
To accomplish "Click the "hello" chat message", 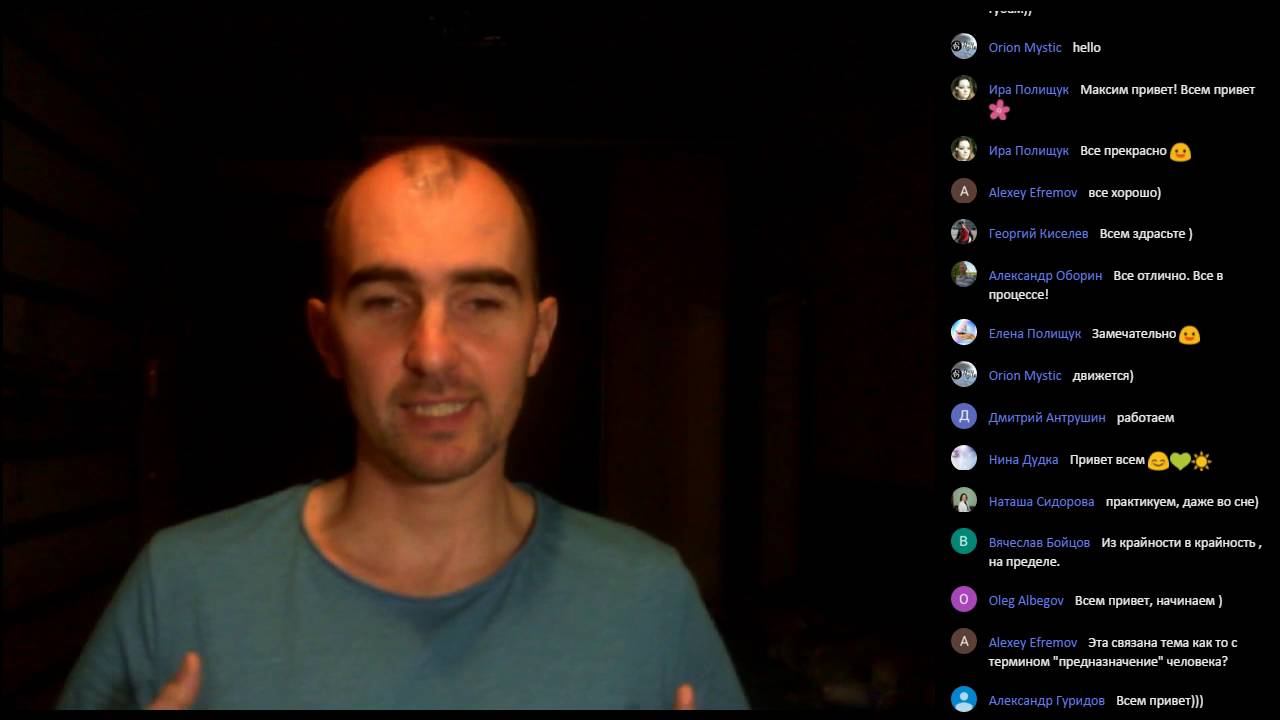I will click(1086, 47).
